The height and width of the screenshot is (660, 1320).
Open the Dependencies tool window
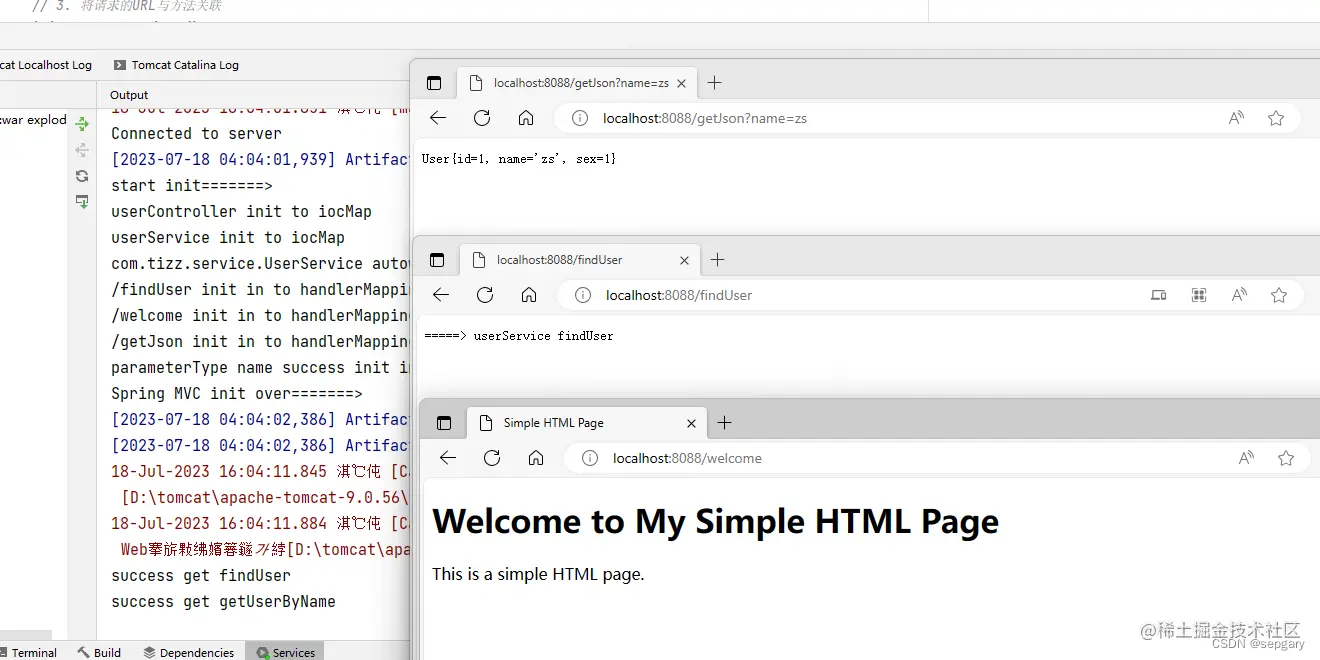pos(188,652)
